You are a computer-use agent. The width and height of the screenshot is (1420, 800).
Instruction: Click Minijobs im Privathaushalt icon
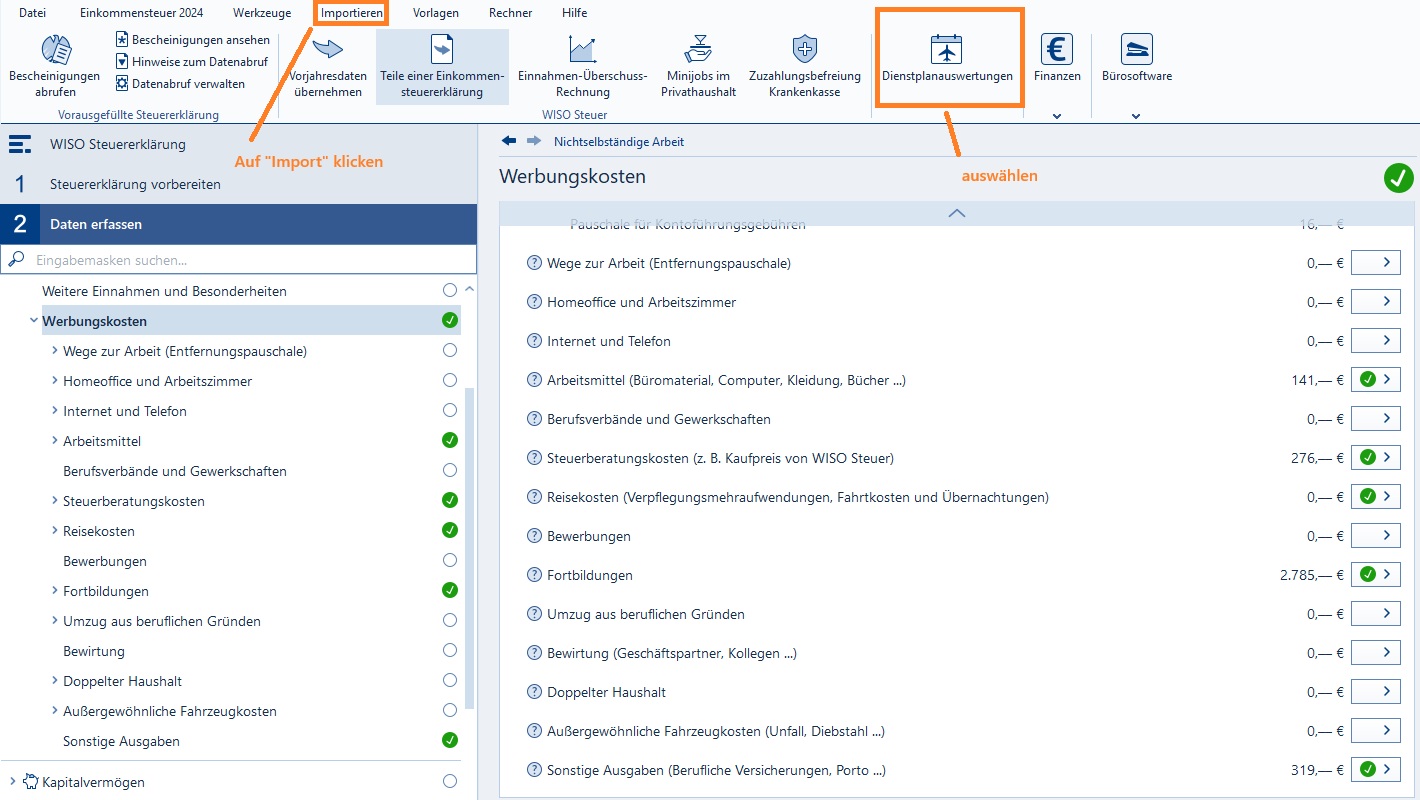[698, 49]
